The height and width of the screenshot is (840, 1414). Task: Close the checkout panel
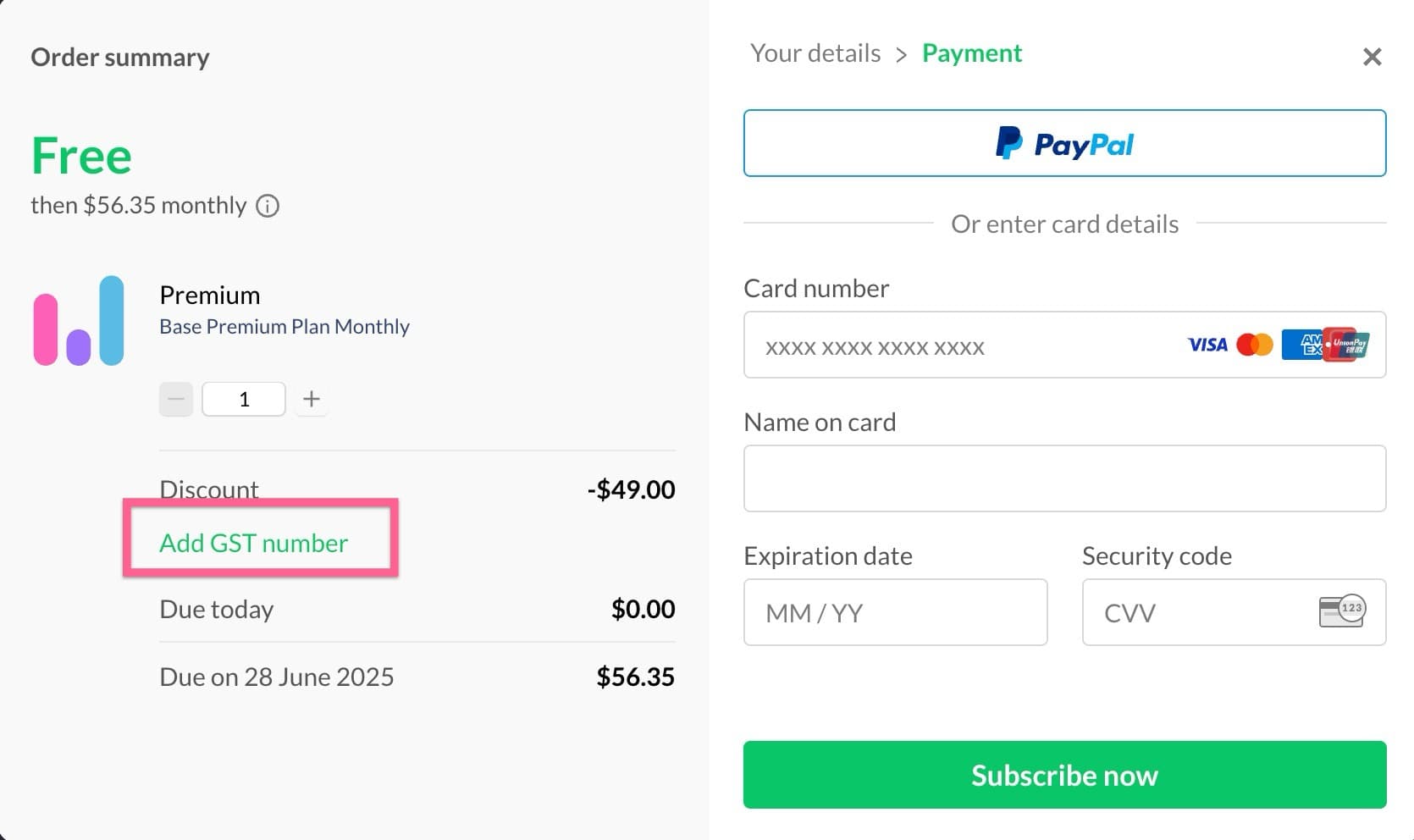tap(1373, 57)
